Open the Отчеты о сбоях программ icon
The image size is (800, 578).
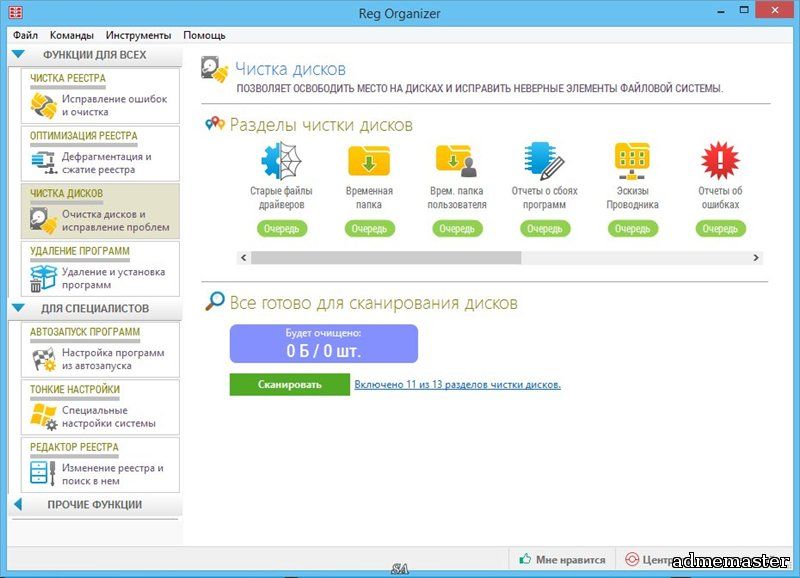pyautogui.click(x=544, y=161)
